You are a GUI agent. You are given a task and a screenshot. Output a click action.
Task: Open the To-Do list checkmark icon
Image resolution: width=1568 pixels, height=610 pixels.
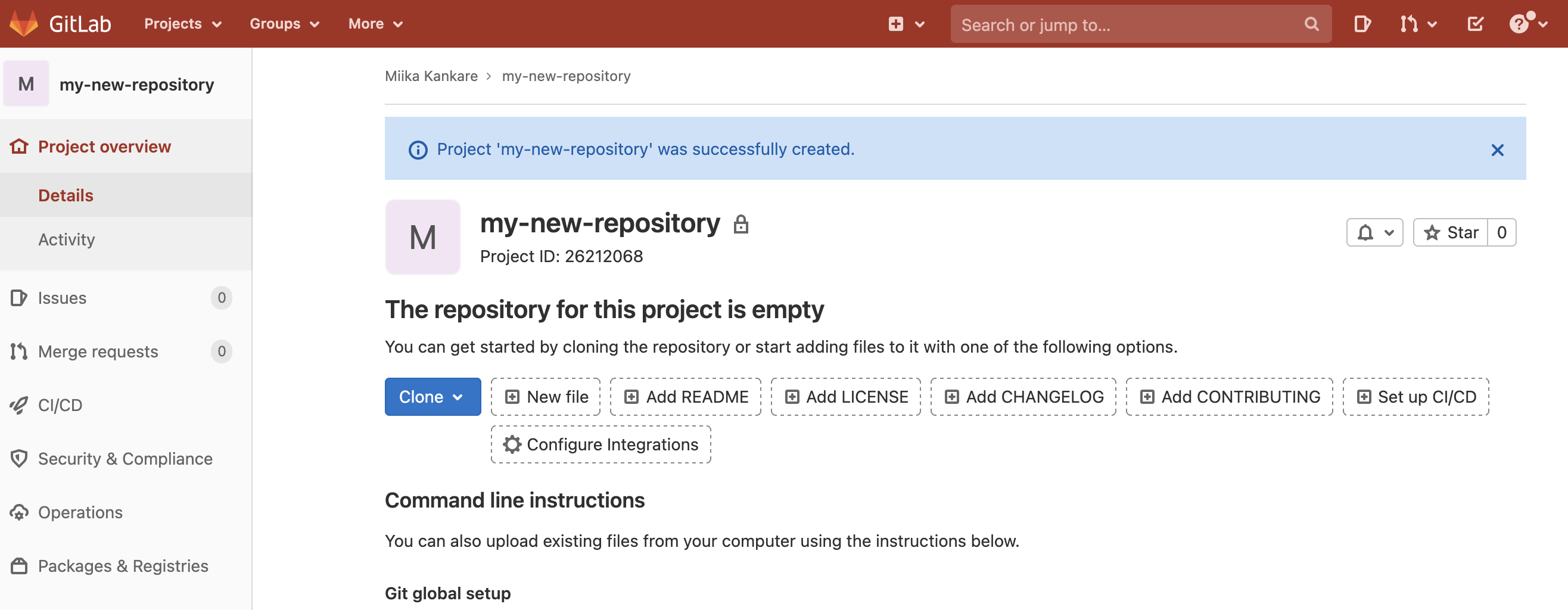1475,24
